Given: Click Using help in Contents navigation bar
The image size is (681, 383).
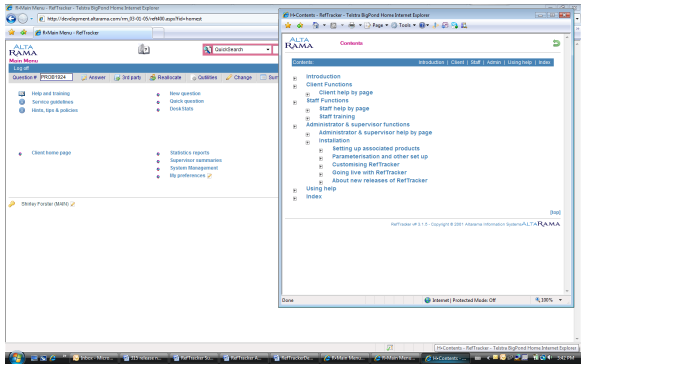Looking at the screenshot, I should (x=520, y=63).
